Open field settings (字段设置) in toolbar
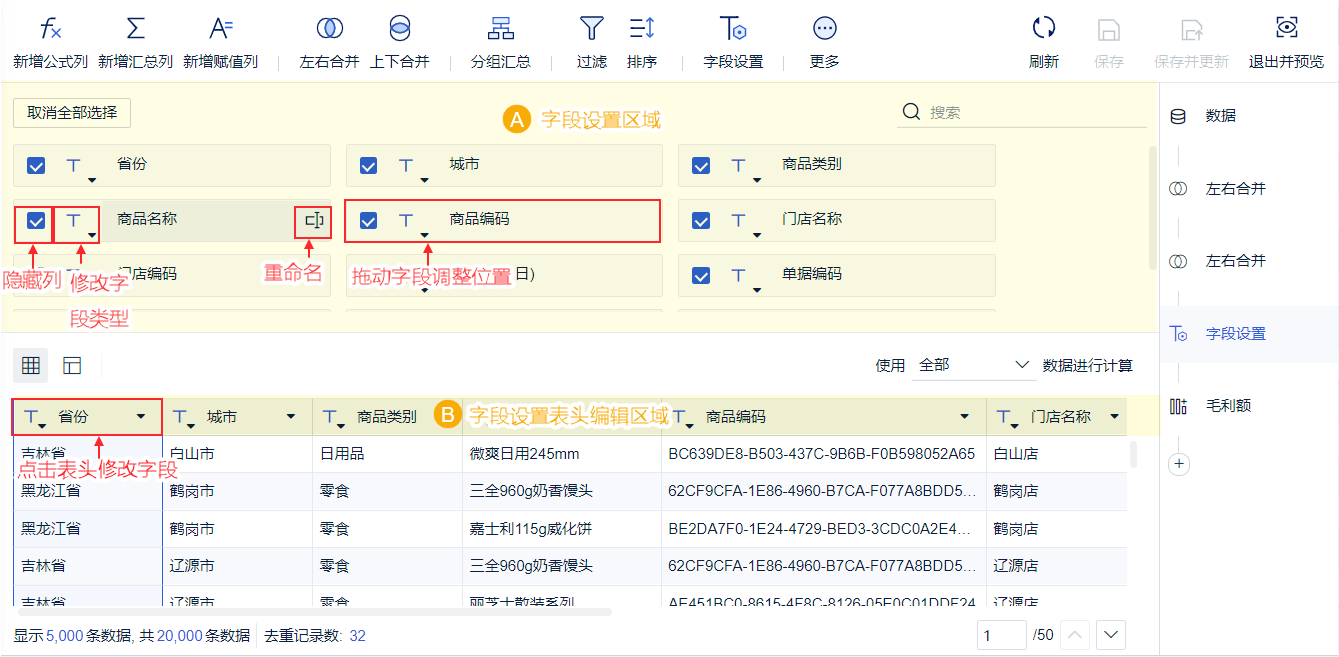Image resolution: width=1339 pixels, height=657 pixels. pyautogui.click(x=733, y=43)
